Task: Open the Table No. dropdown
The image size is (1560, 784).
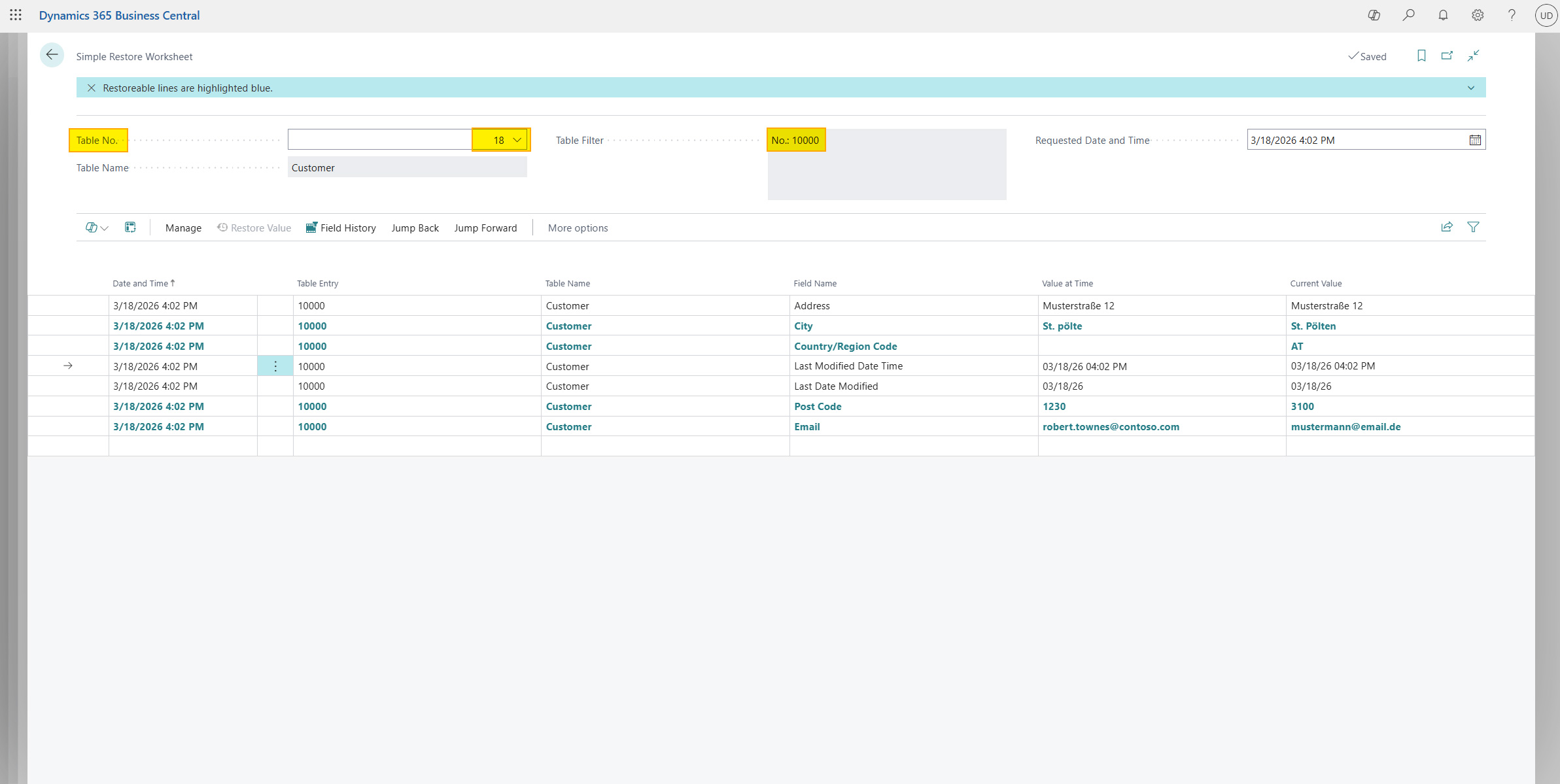Action: click(x=517, y=140)
